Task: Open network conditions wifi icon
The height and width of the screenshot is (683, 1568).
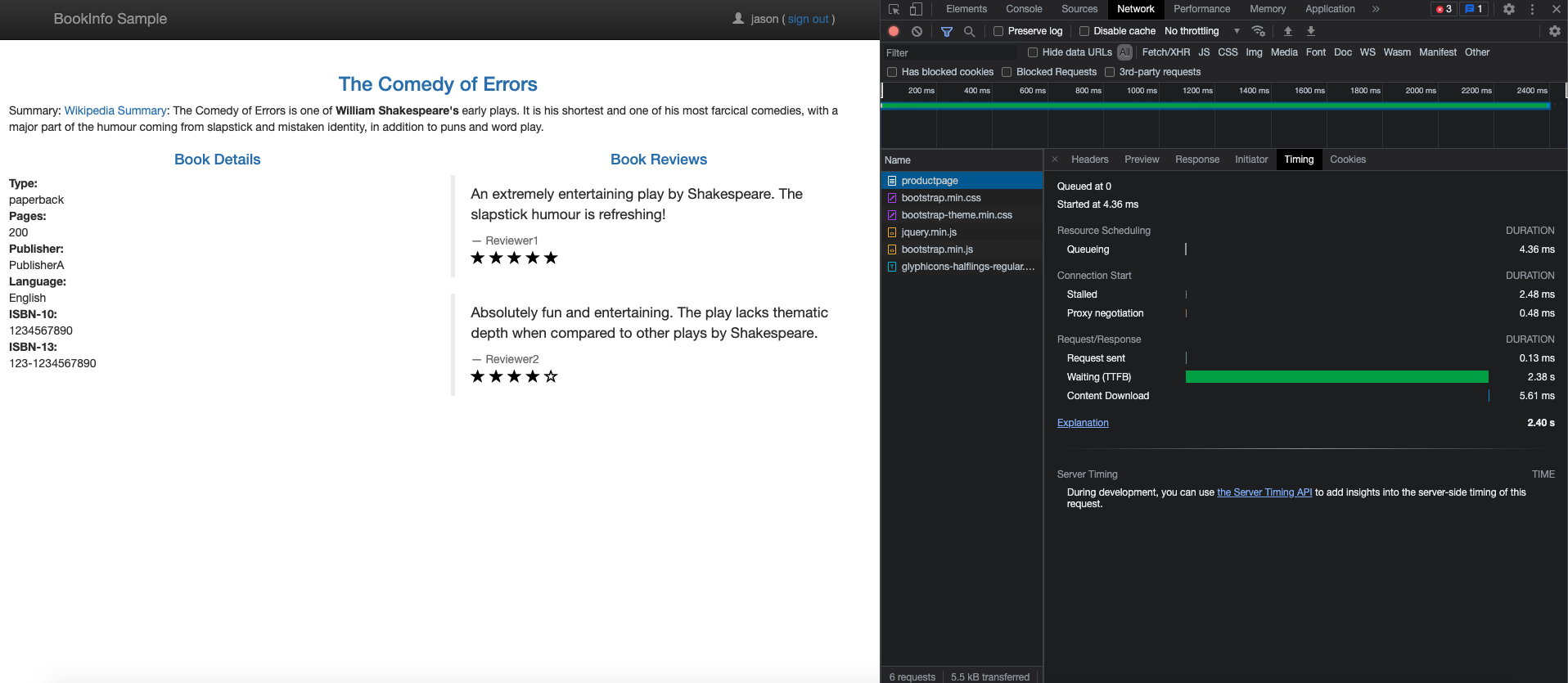Action: pyautogui.click(x=1259, y=31)
